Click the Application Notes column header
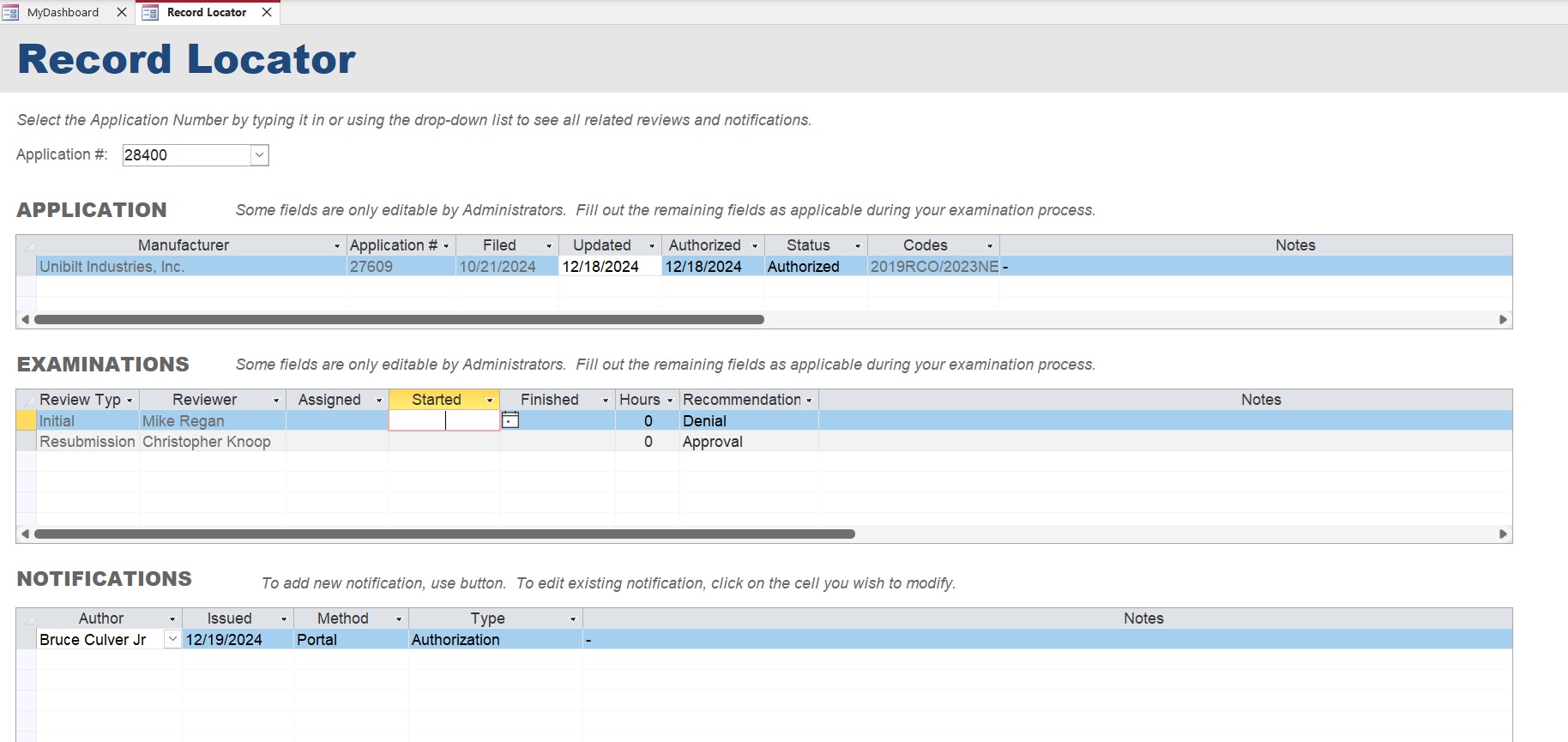The image size is (1568, 742). [1256, 245]
